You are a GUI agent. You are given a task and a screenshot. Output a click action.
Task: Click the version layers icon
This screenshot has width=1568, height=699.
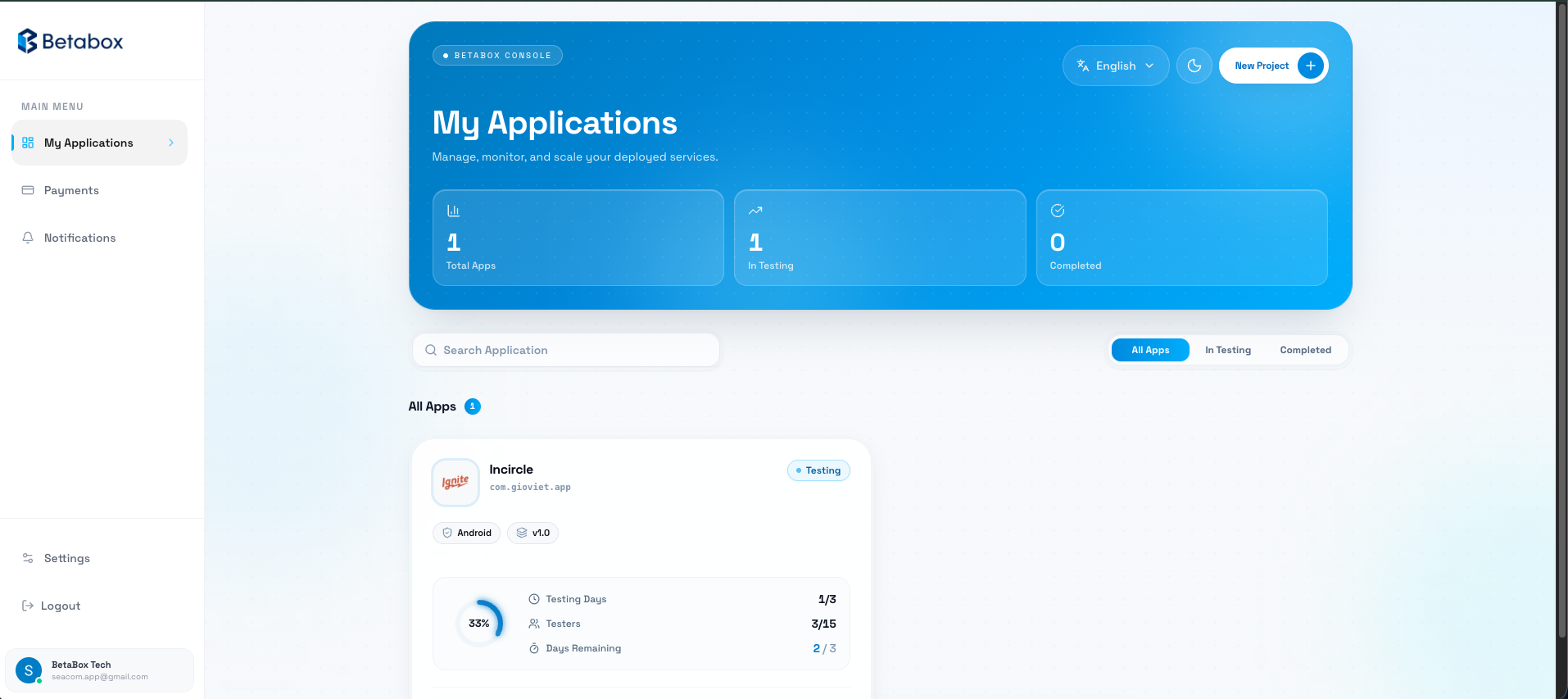point(522,533)
